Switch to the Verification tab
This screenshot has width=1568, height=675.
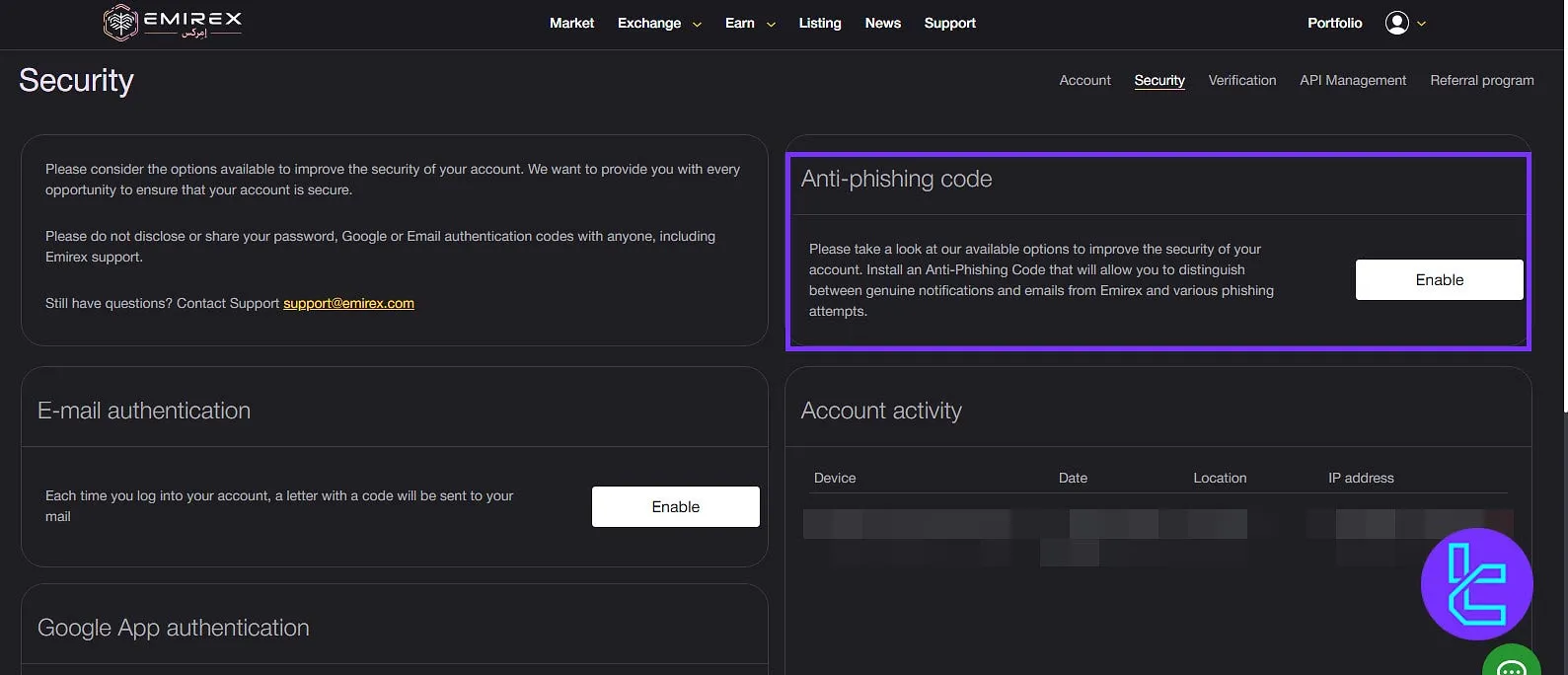[x=1241, y=80]
